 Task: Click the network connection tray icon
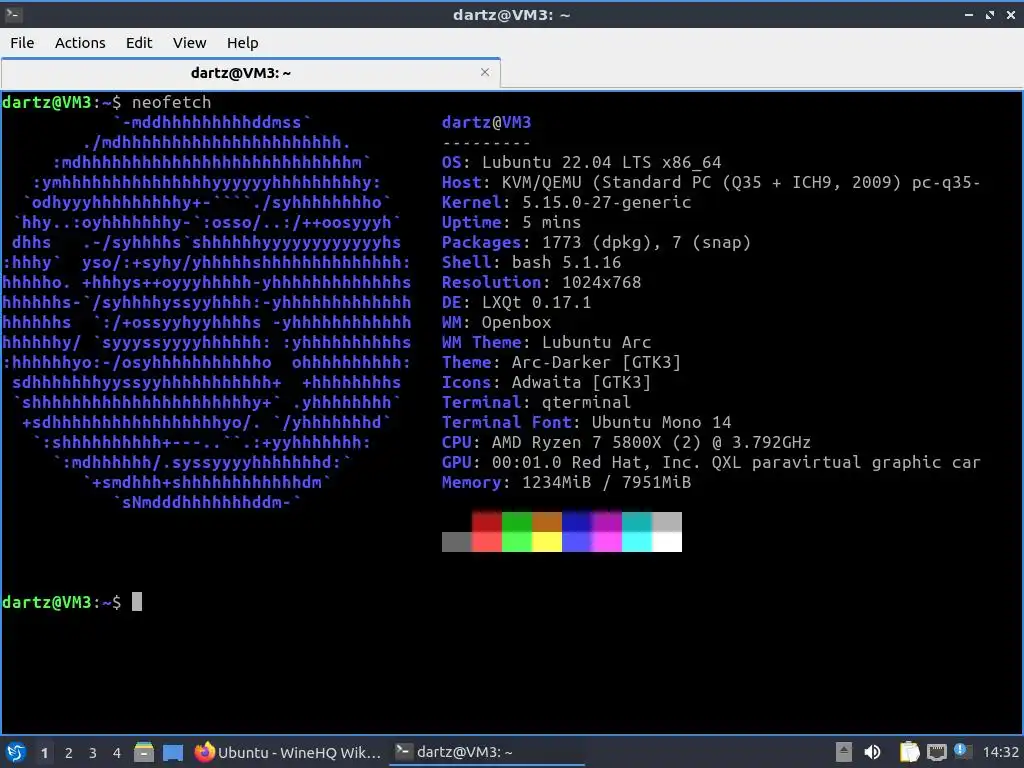(936, 752)
